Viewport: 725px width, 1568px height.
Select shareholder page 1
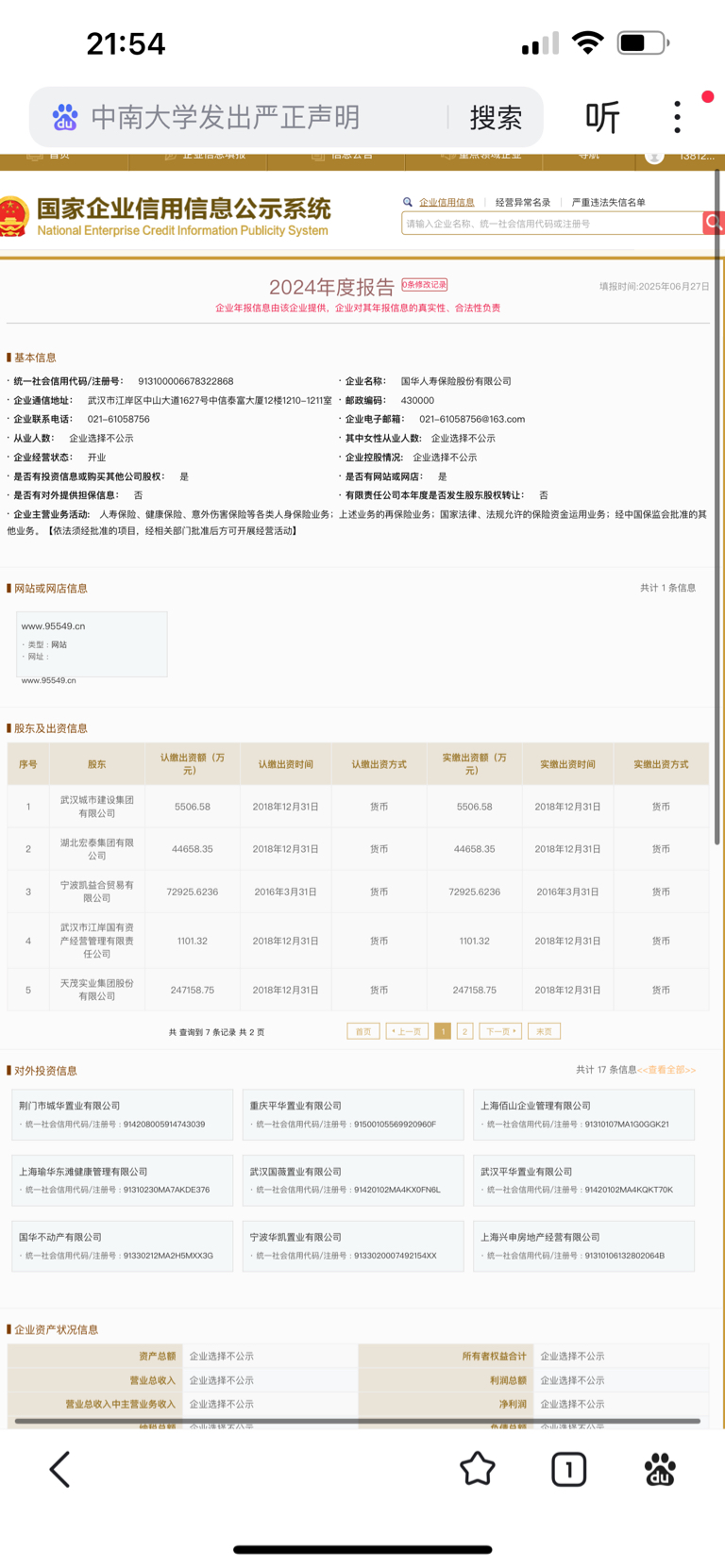coord(443,1031)
